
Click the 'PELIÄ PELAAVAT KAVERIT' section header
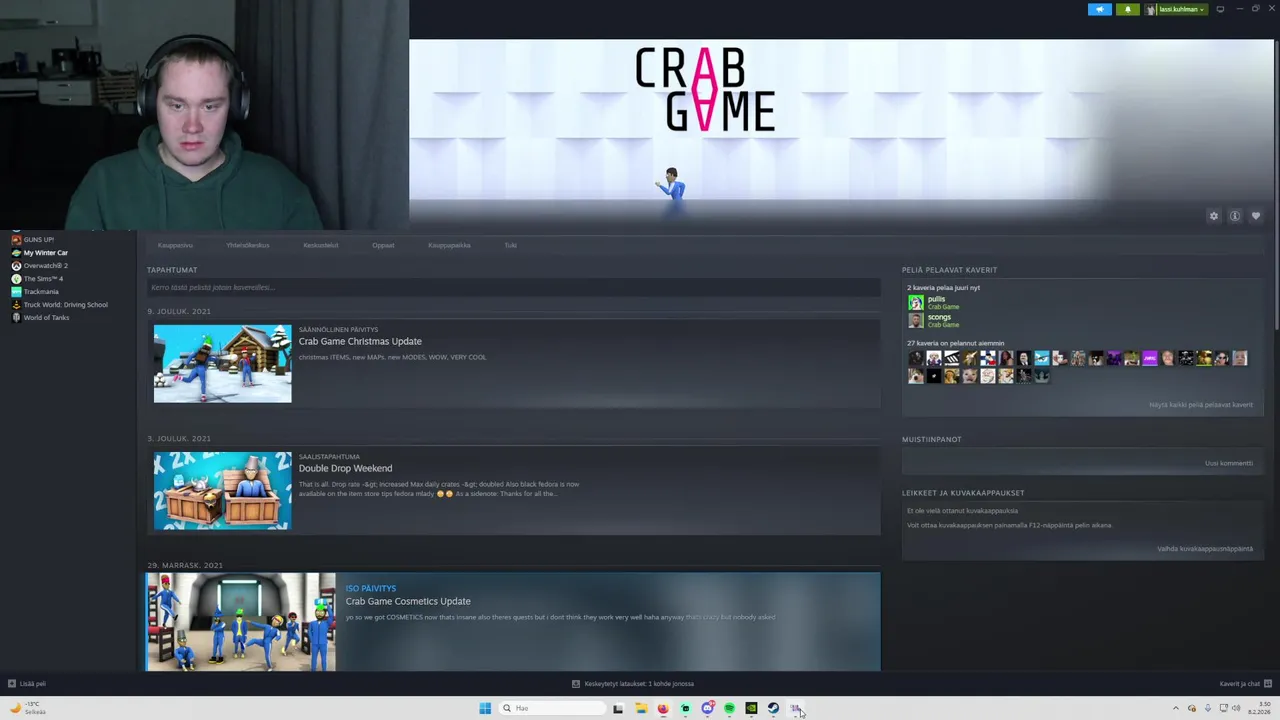(x=949, y=270)
